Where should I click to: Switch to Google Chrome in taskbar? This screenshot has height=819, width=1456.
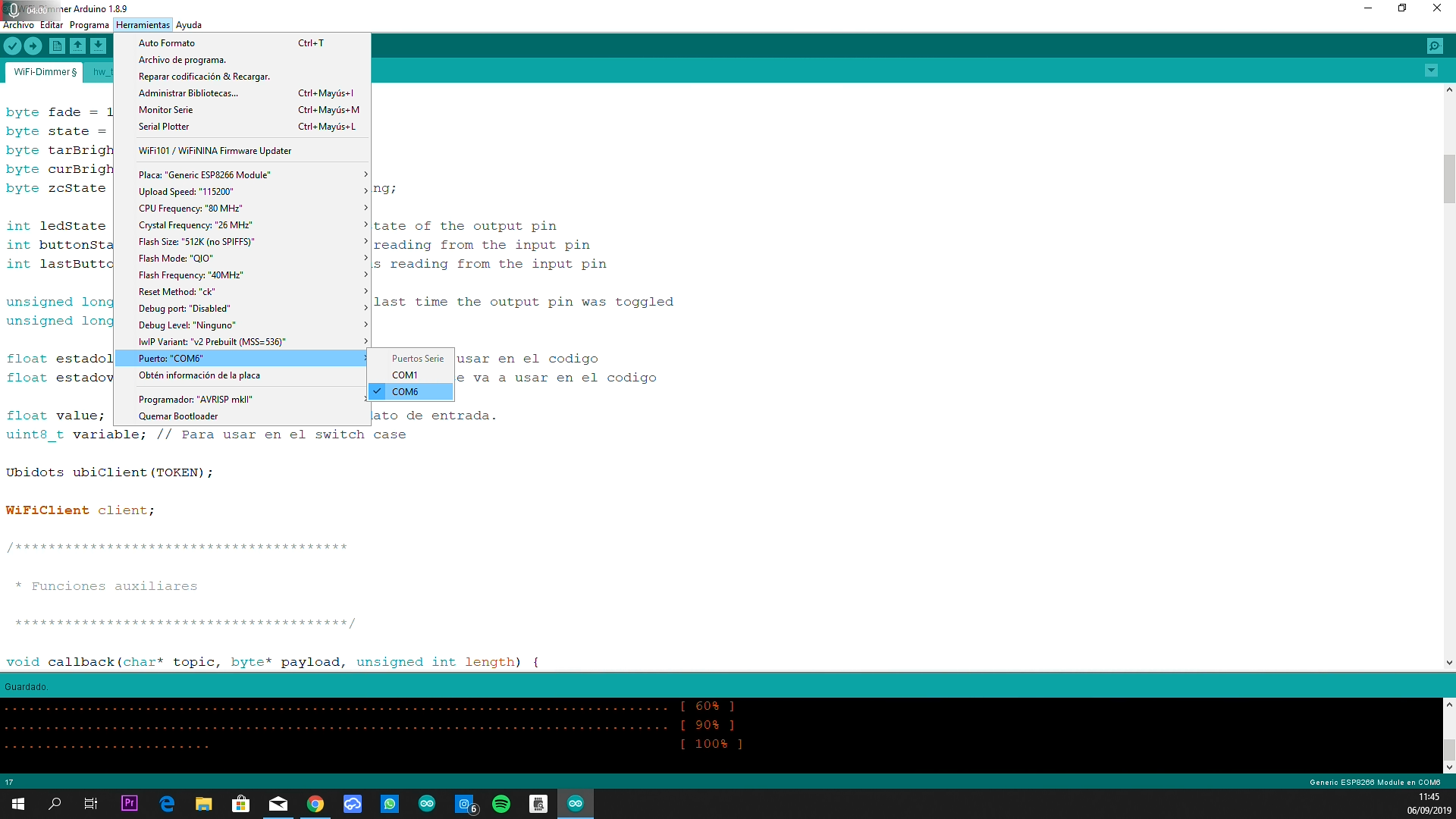315,804
